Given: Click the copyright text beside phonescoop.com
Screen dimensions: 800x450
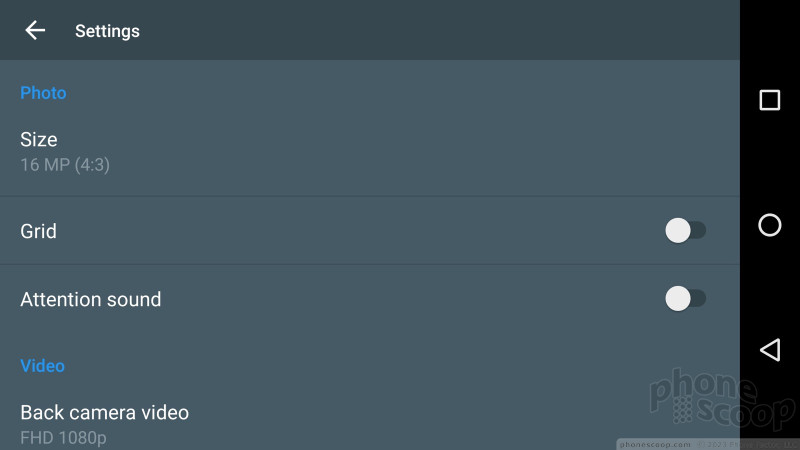Looking at the screenshot, I should coord(747,444).
